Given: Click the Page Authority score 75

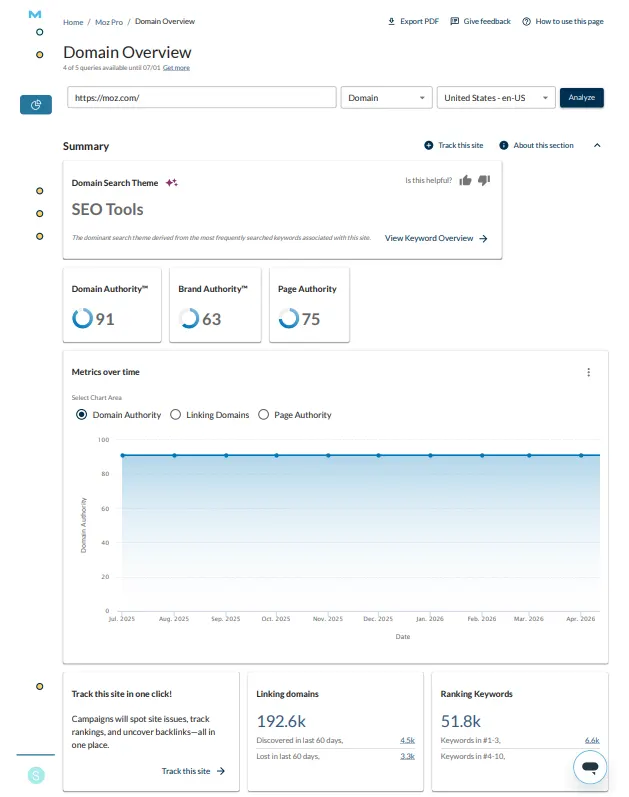Looking at the screenshot, I should pos(311,319).
